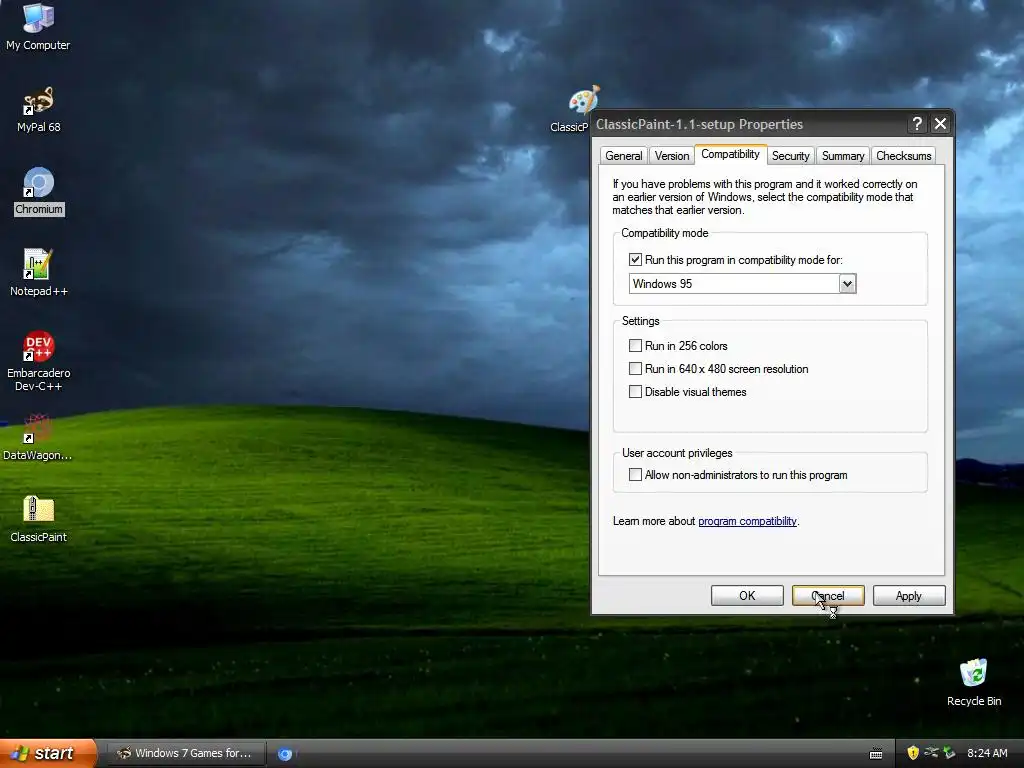
Task: Select the Compatibility tab
Action: tap(730, 154)
